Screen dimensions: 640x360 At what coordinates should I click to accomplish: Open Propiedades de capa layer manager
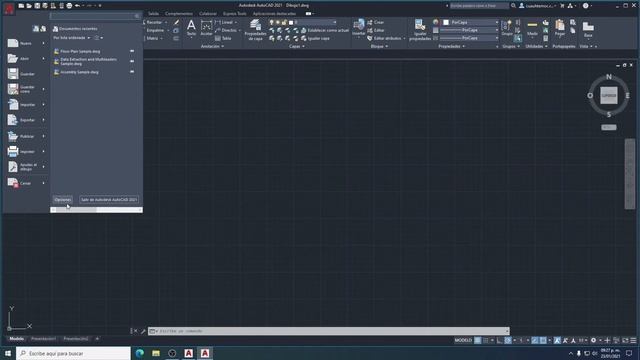pos(256,30)
